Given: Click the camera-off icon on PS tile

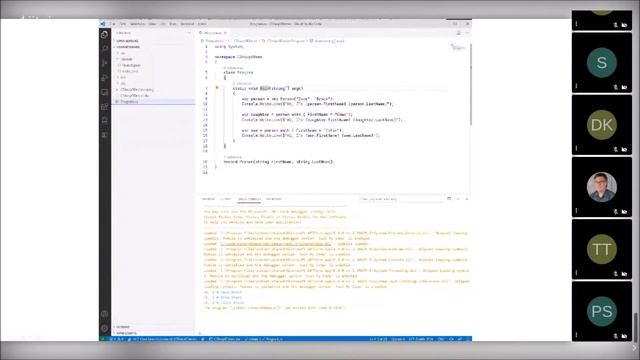Looking at the screenshot, I should [x=624, y=336].
